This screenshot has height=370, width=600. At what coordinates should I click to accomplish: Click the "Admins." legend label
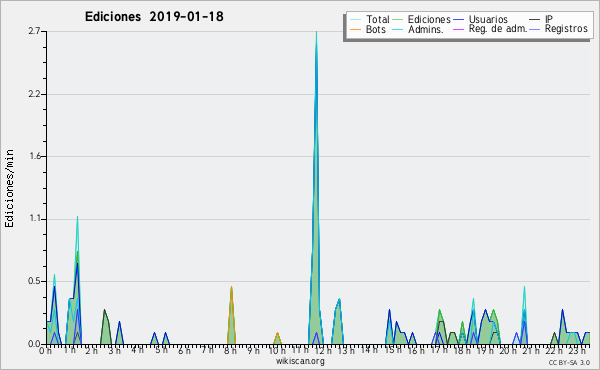click(426, 29)
